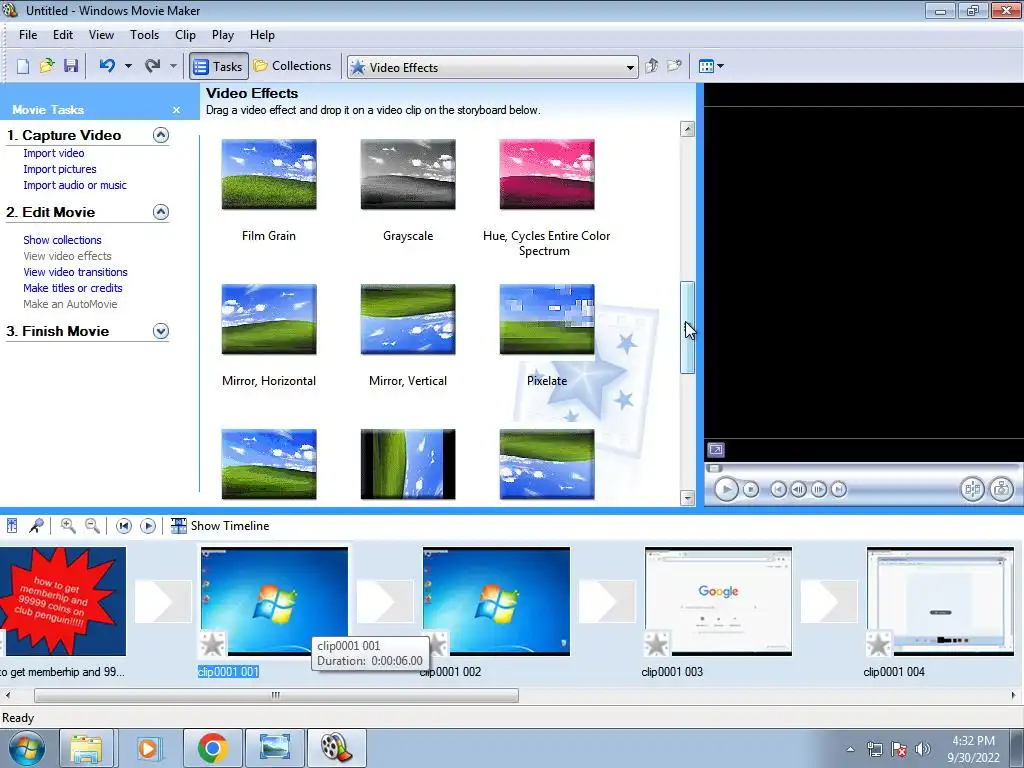Click the Redo arrow icon
The width and height of the screenshot is (1024, 768).
click(153, 66)
